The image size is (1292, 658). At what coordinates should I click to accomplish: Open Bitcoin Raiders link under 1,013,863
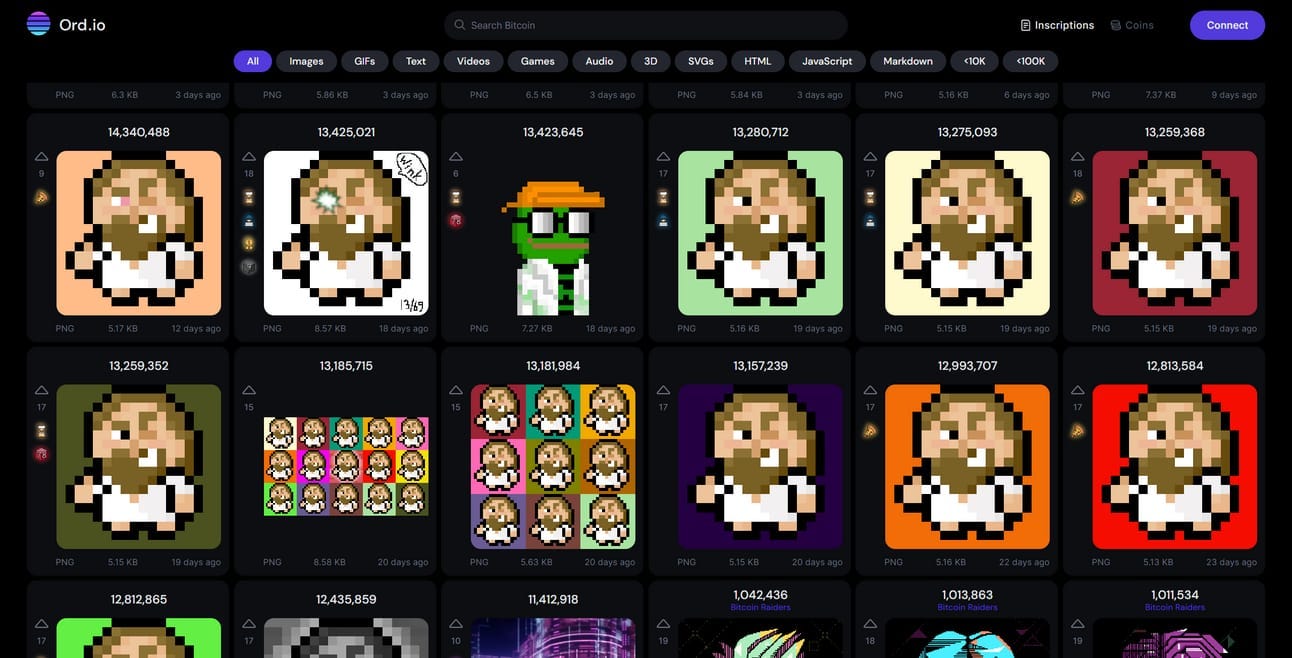967,607
